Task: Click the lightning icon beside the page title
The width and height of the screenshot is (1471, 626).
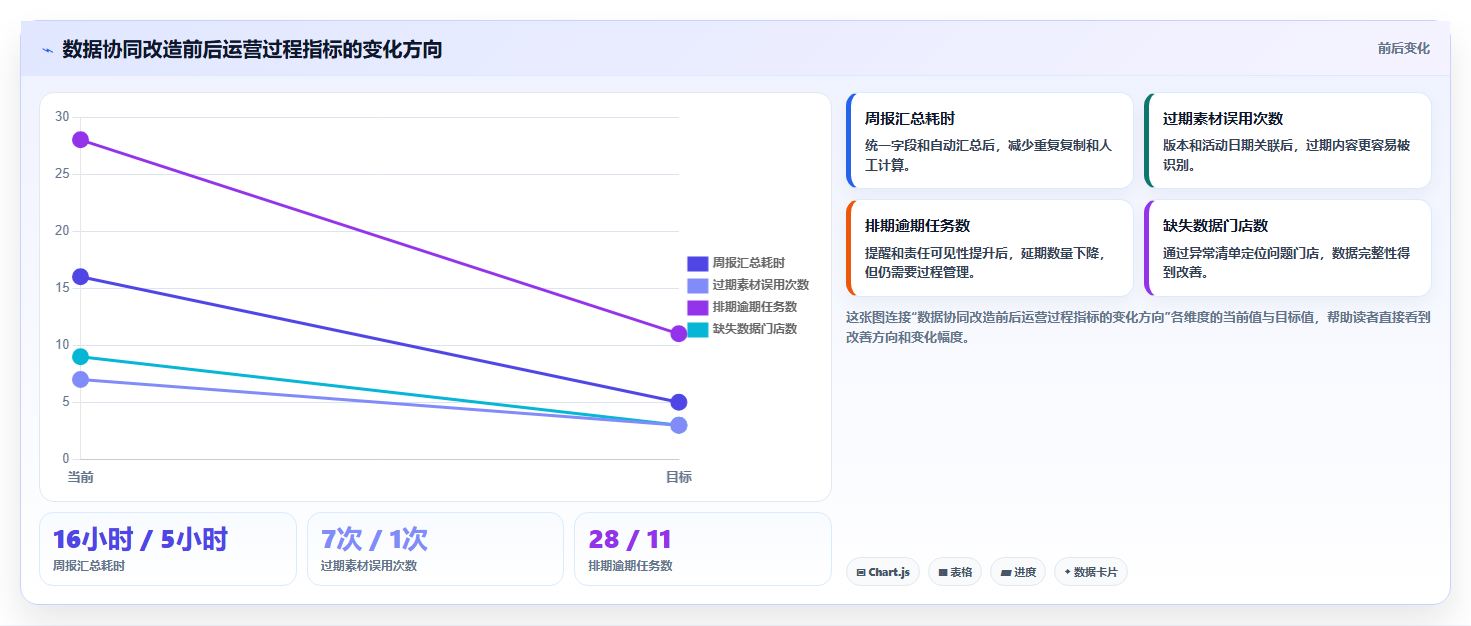Action: click(47, 50)
